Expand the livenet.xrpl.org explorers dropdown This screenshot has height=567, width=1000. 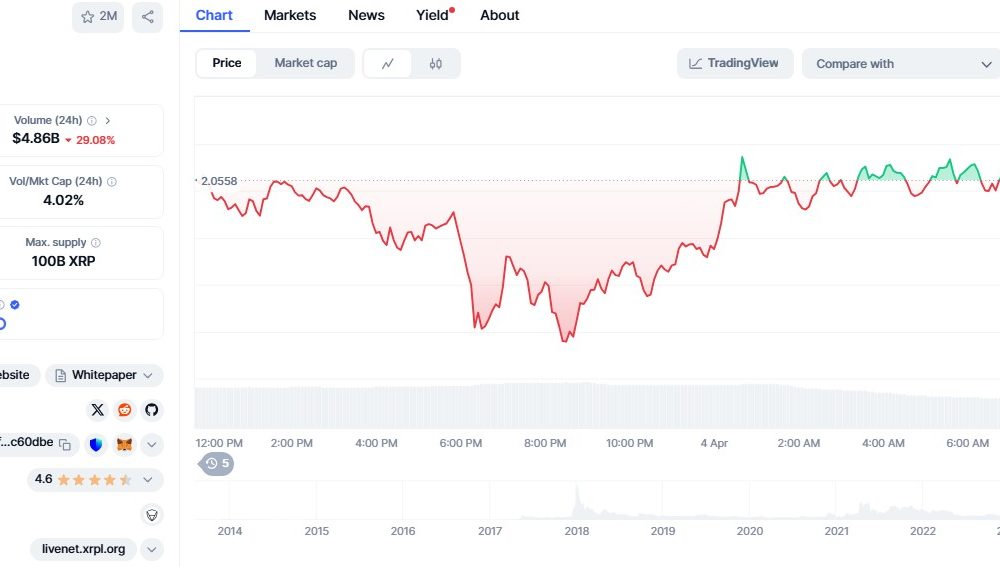[152, 549]
